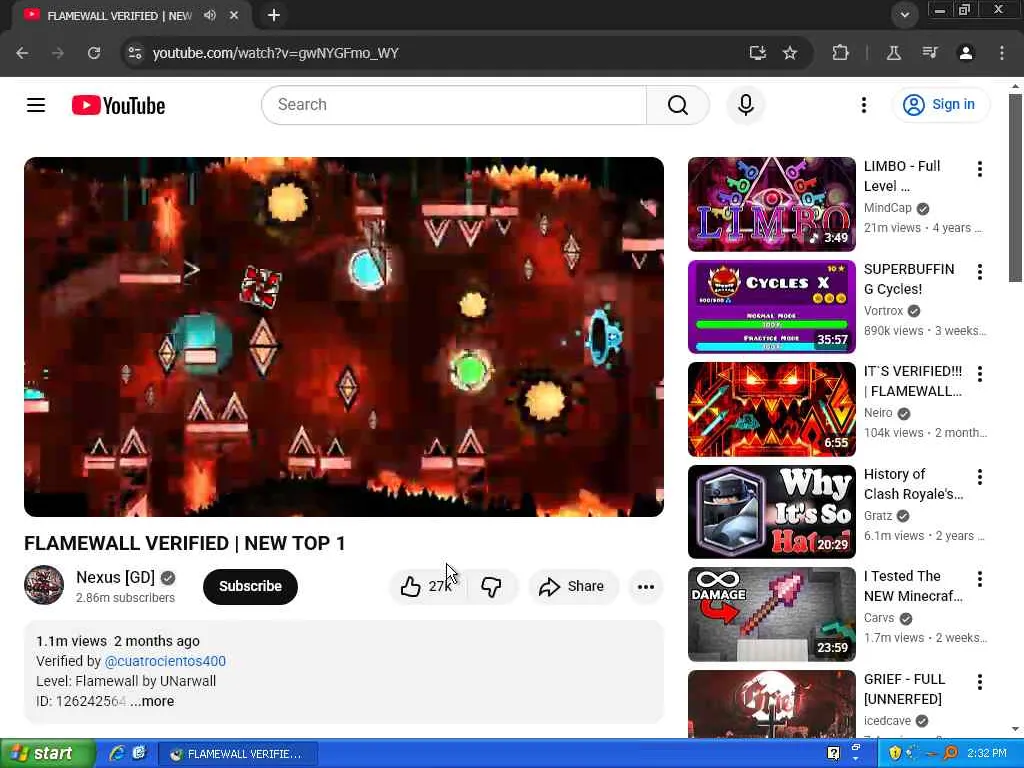Open IT'S VERIFIED FLAMEWALL thumbnail by Neiro
The width and height of the screenshot is (1024, 768).
pyautogui.click(x=771, y=409)
